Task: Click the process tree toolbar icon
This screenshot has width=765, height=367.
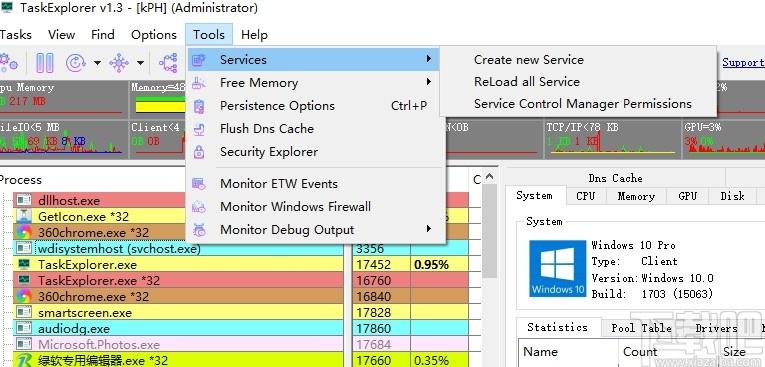Action: point(169,63)
